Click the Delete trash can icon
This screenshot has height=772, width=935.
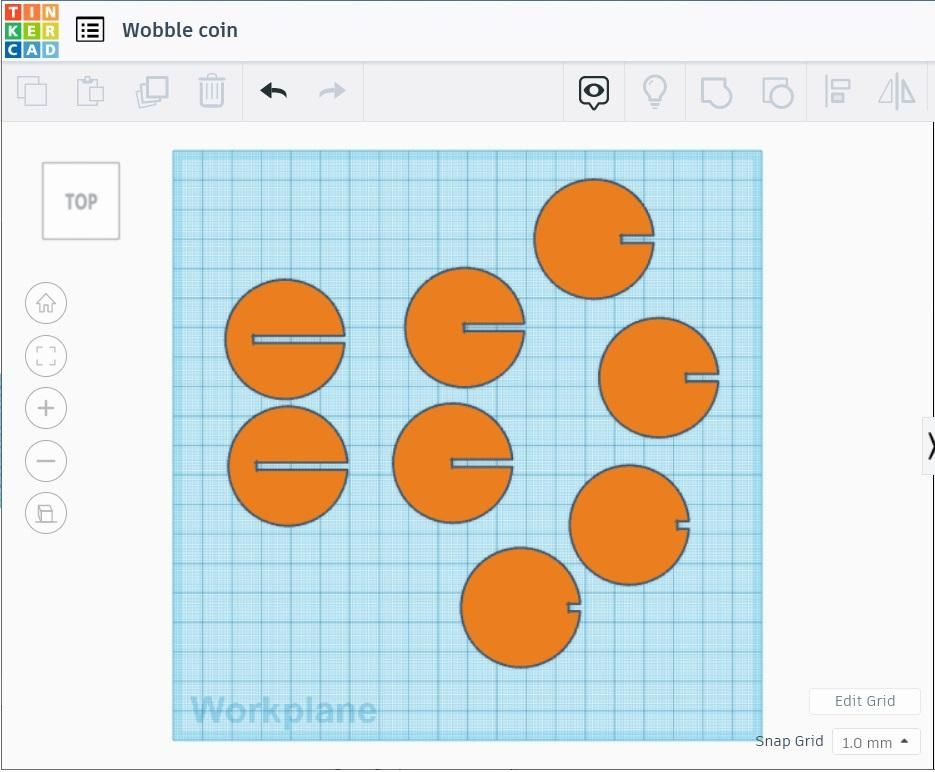212,91
